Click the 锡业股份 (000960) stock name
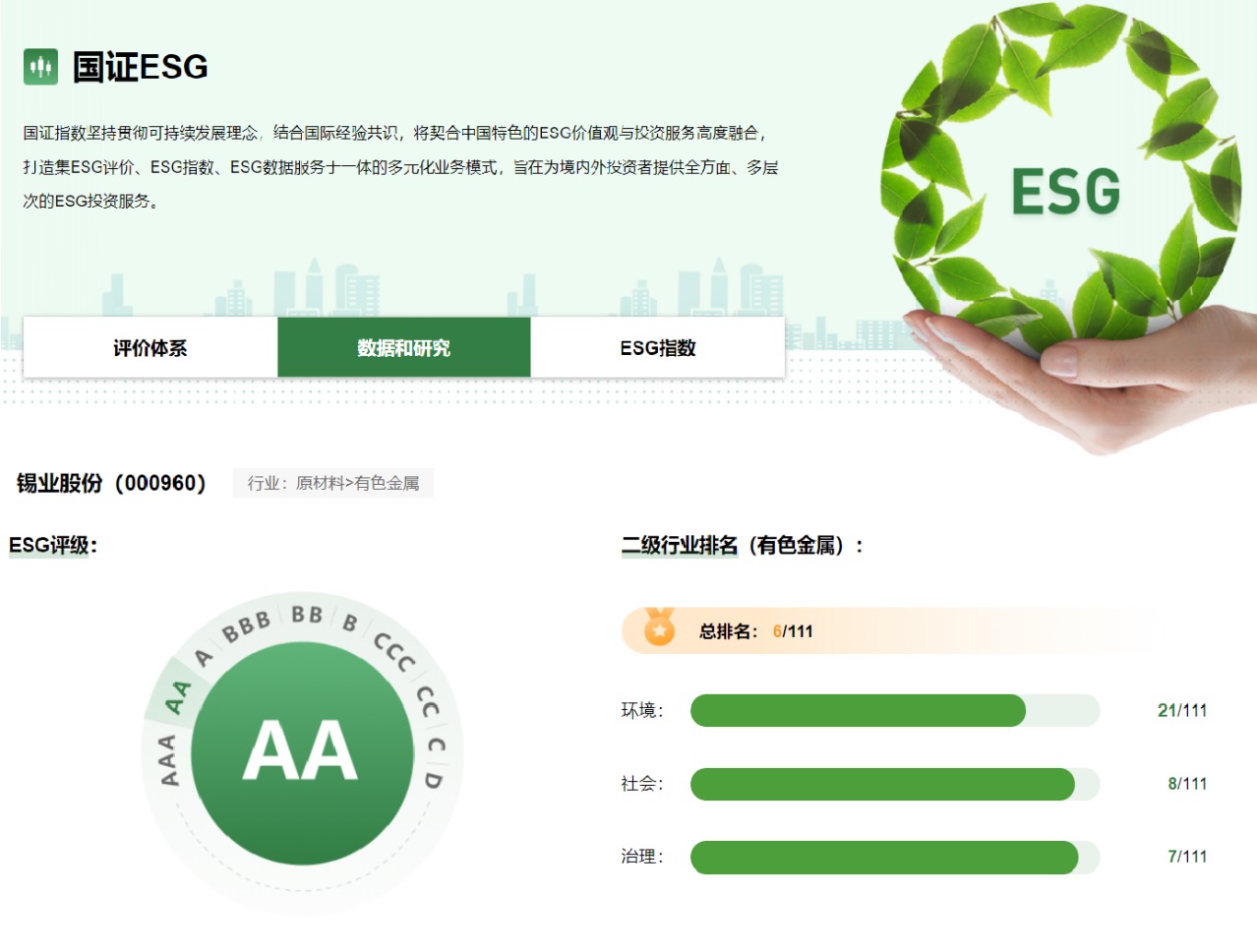 coord(111,483)
